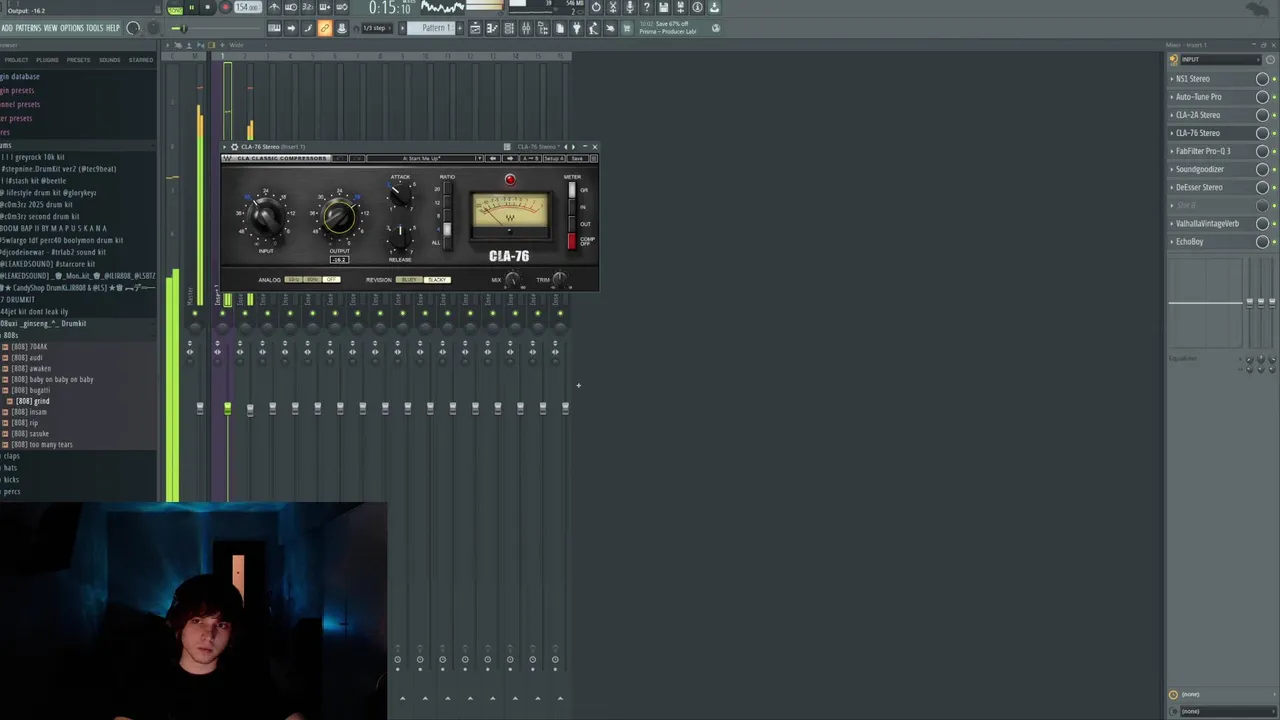Open the HELP menu

(x=112, y=28)
